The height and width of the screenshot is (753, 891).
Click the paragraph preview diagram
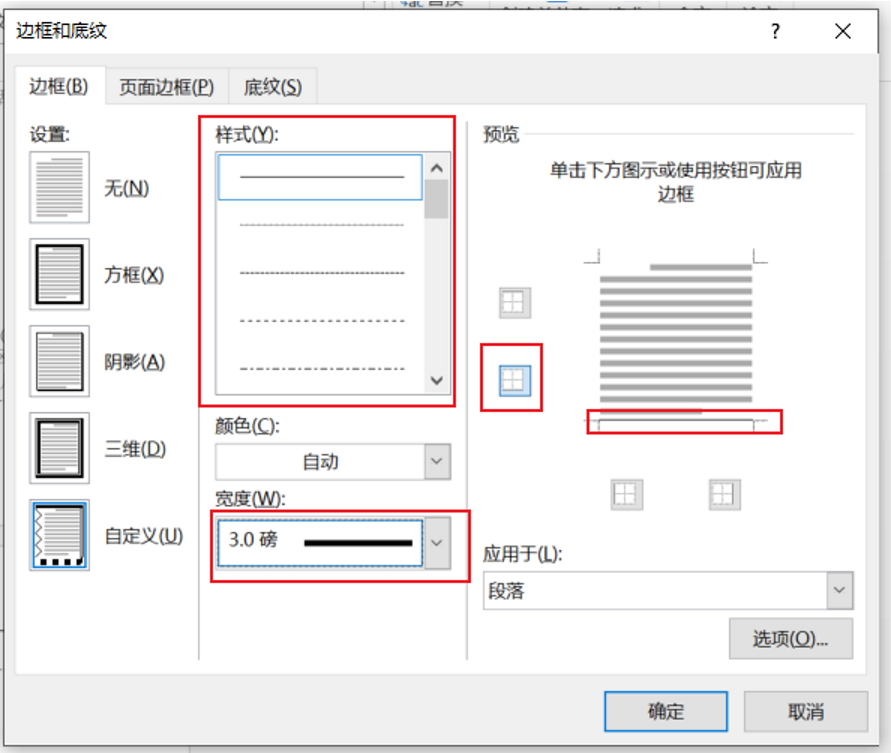pos(676,340)
